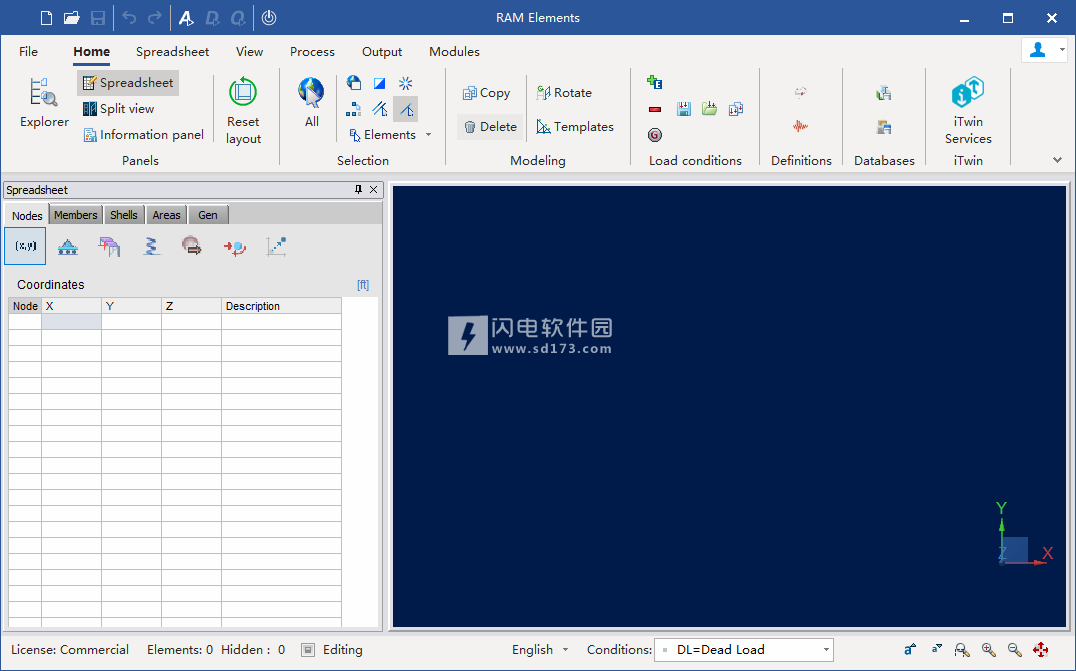This screenshot has width=1076, height=671.
Task: Switch to the View ribbon tab
Action: click(249, 51)
